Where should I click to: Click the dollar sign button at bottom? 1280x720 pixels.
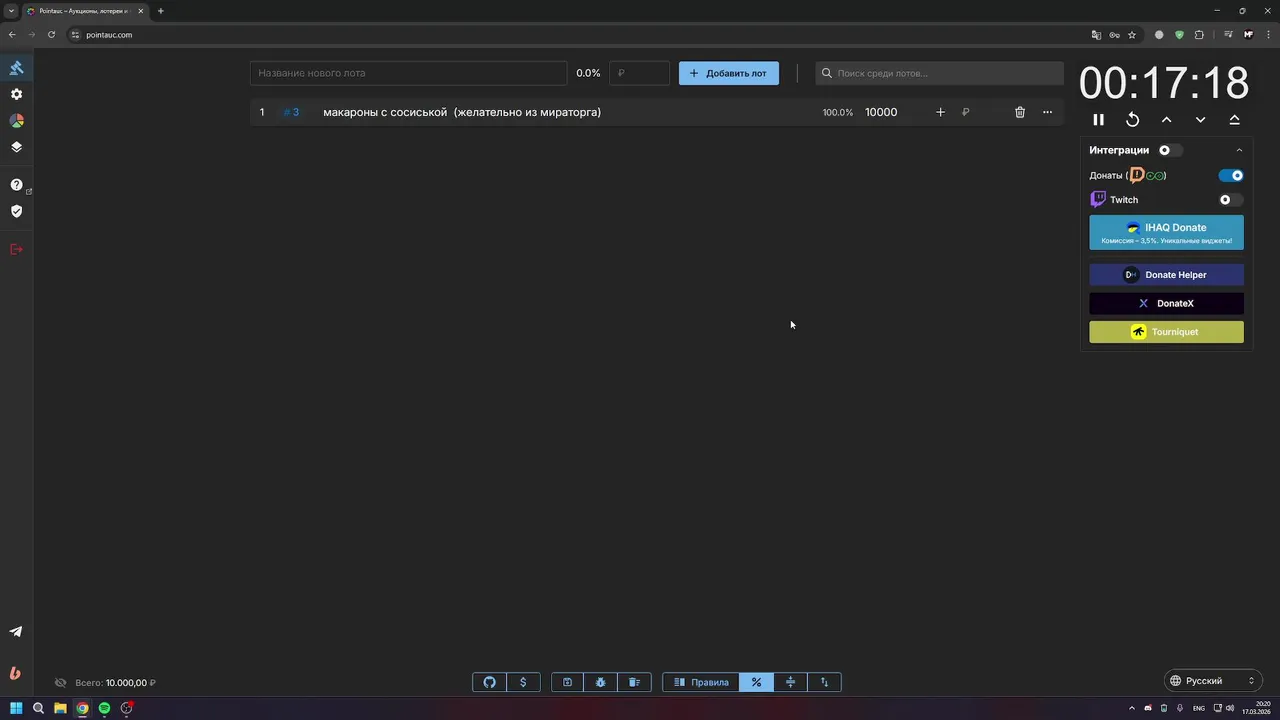pos(523,682)
